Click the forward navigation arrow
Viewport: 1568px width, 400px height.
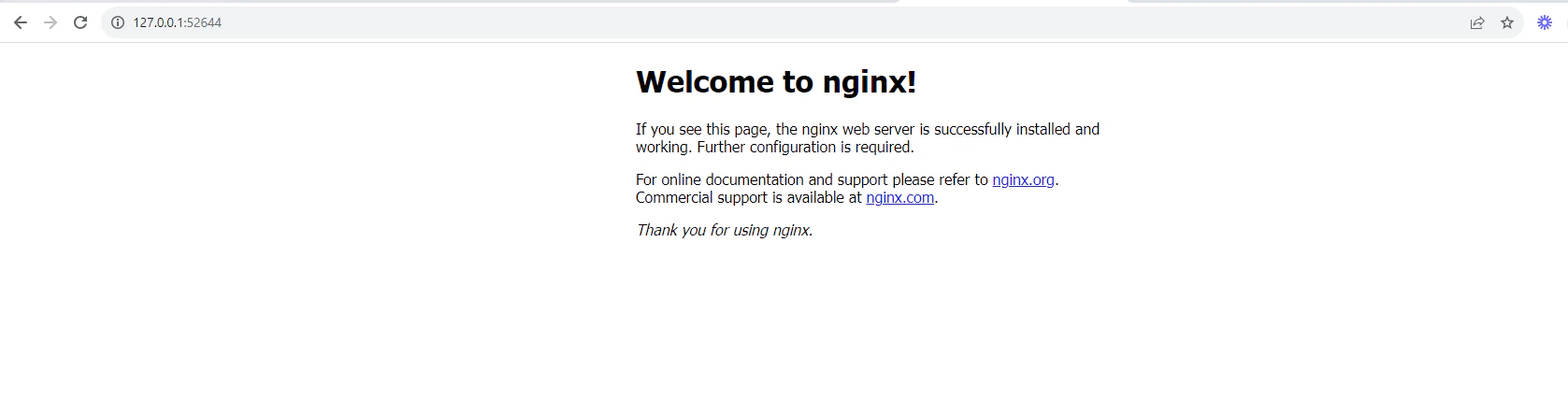[x=50, y=22]
